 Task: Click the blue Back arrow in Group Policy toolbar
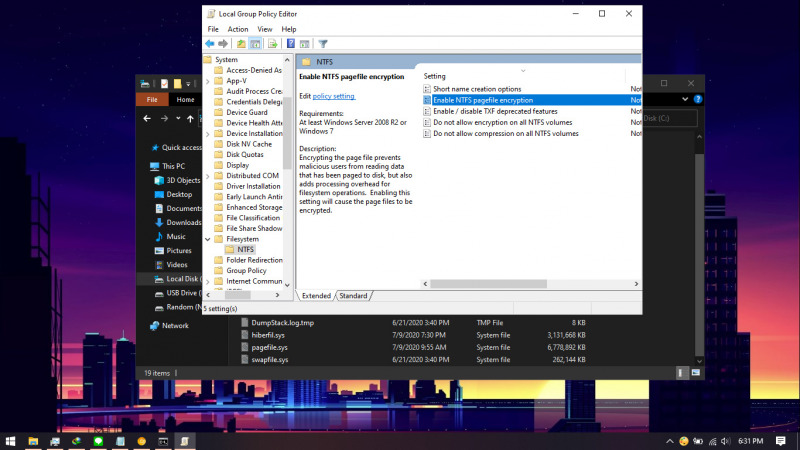(x=210, y=44)
